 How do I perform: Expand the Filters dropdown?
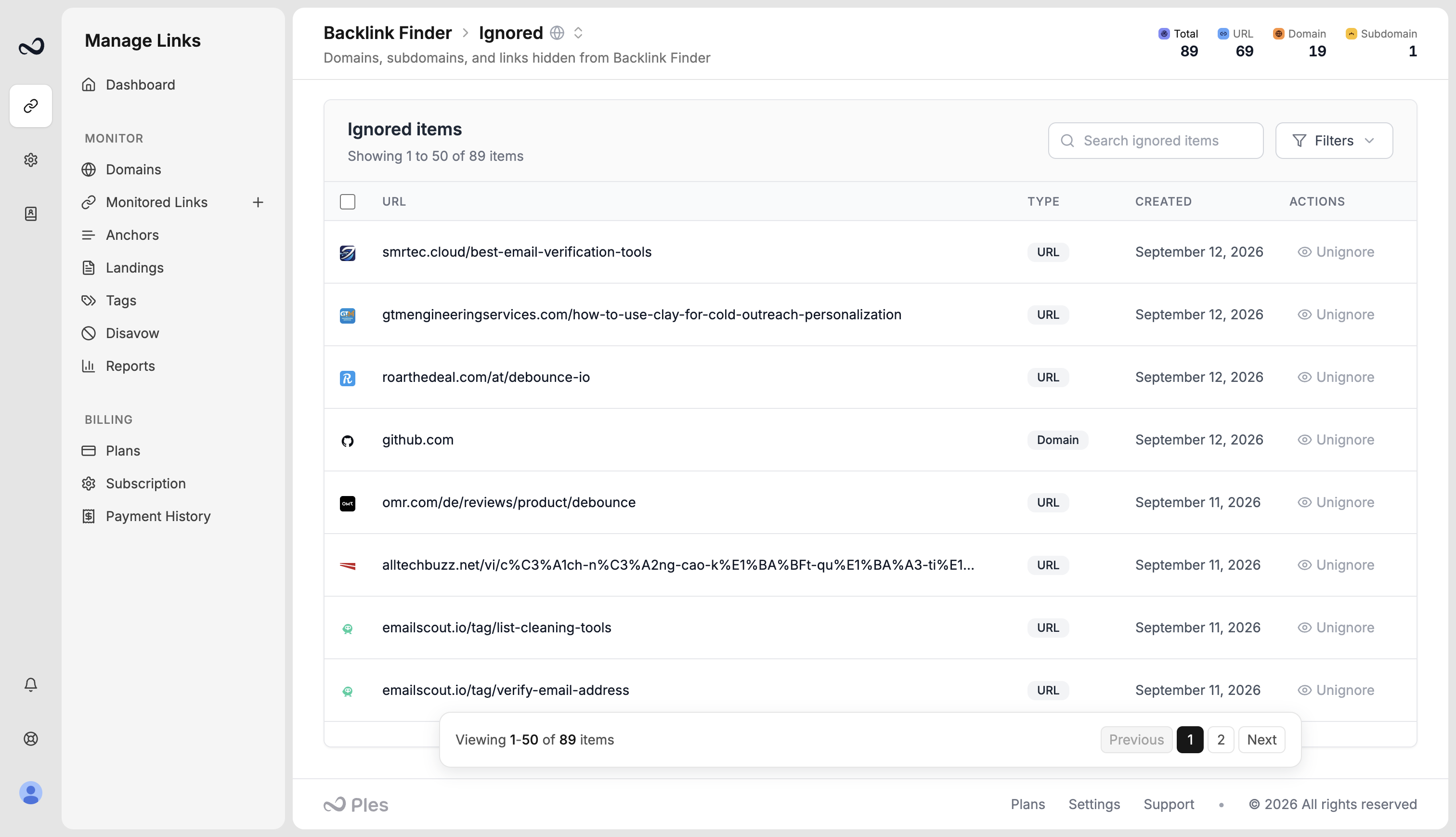tap(1334, 140)
